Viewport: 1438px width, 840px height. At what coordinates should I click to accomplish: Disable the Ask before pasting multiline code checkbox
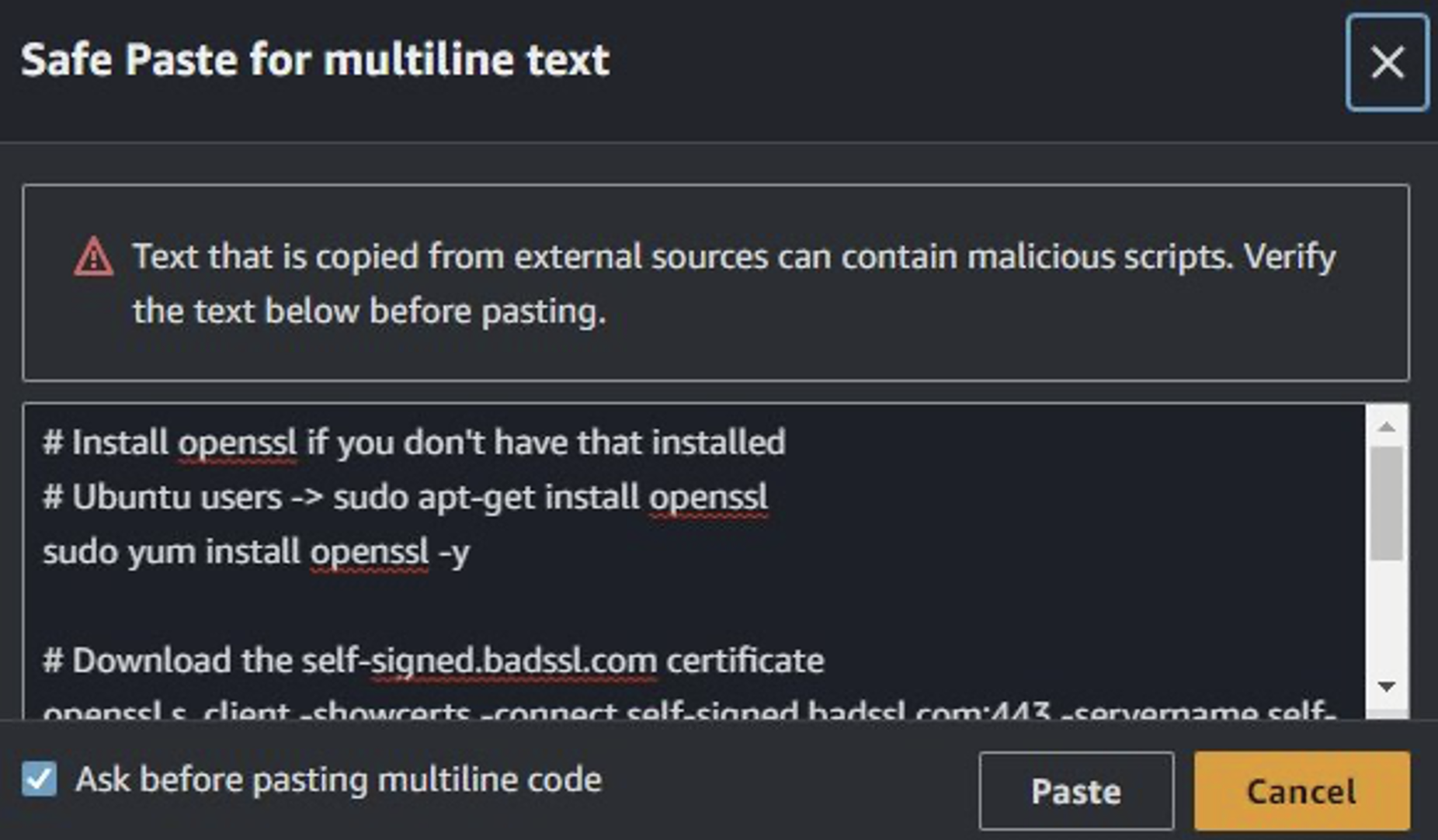point(40,779)
